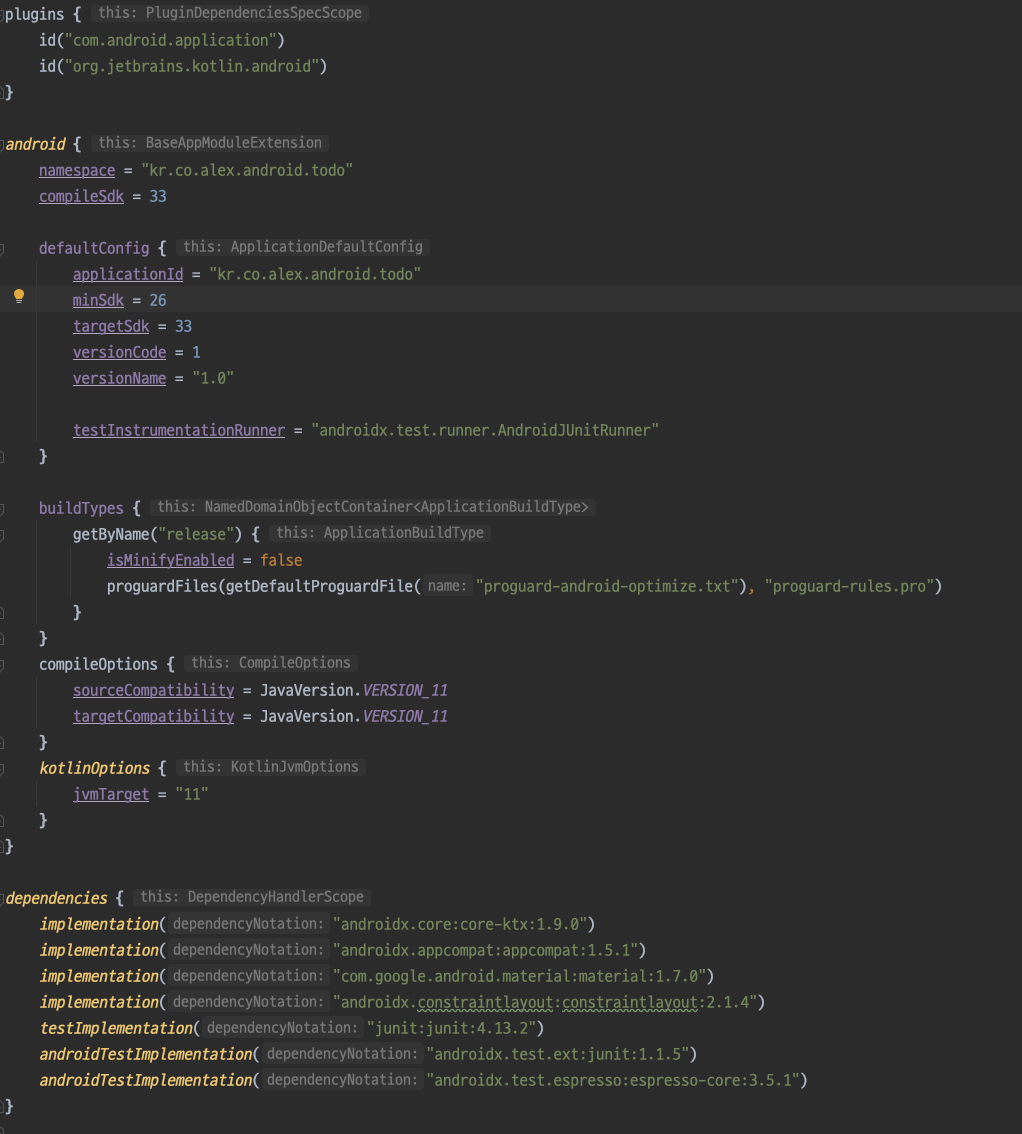Click the compileSdk value 33
Image resolution: width=1022 pixels, height=1134 pixels.
click(x=158, y=197)
